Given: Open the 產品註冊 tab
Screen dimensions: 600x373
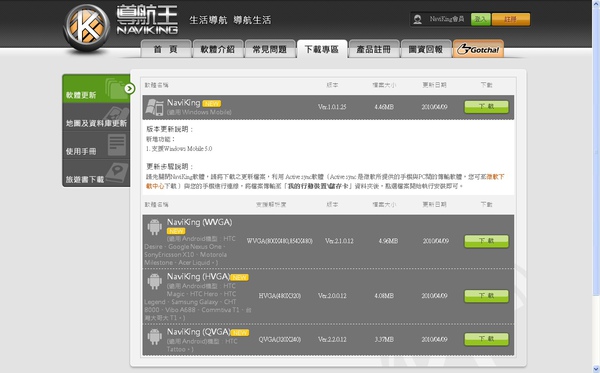Looking at the screenshot, I should [x=374, y=49].
